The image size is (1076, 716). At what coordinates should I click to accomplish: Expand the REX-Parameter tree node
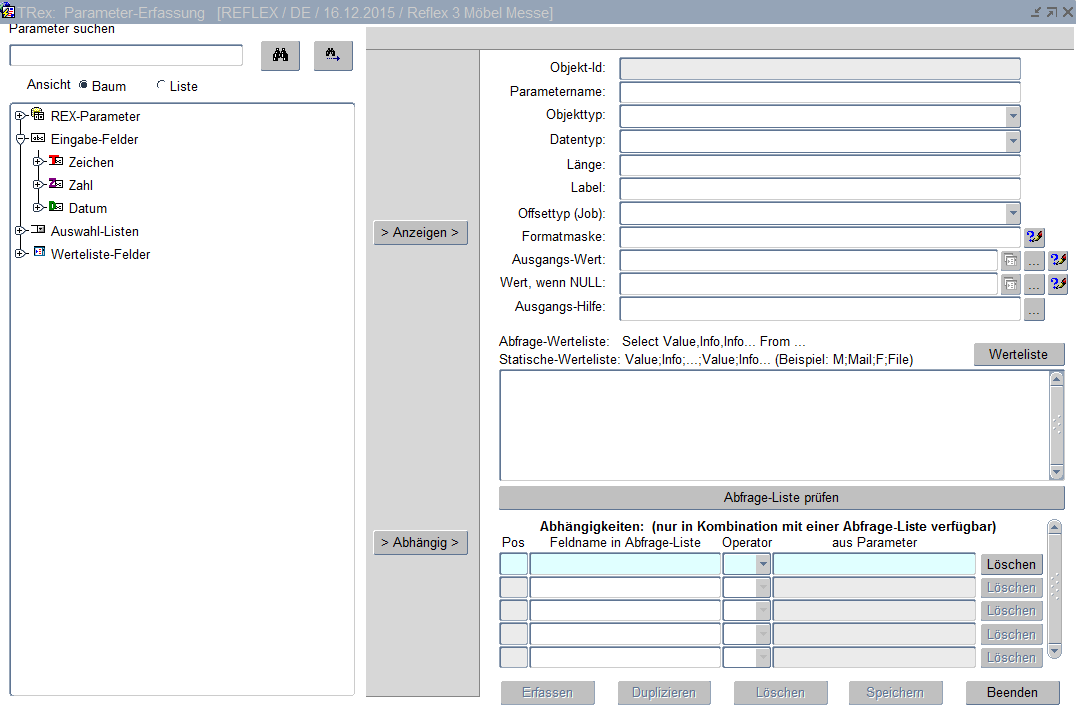(20, 116)
